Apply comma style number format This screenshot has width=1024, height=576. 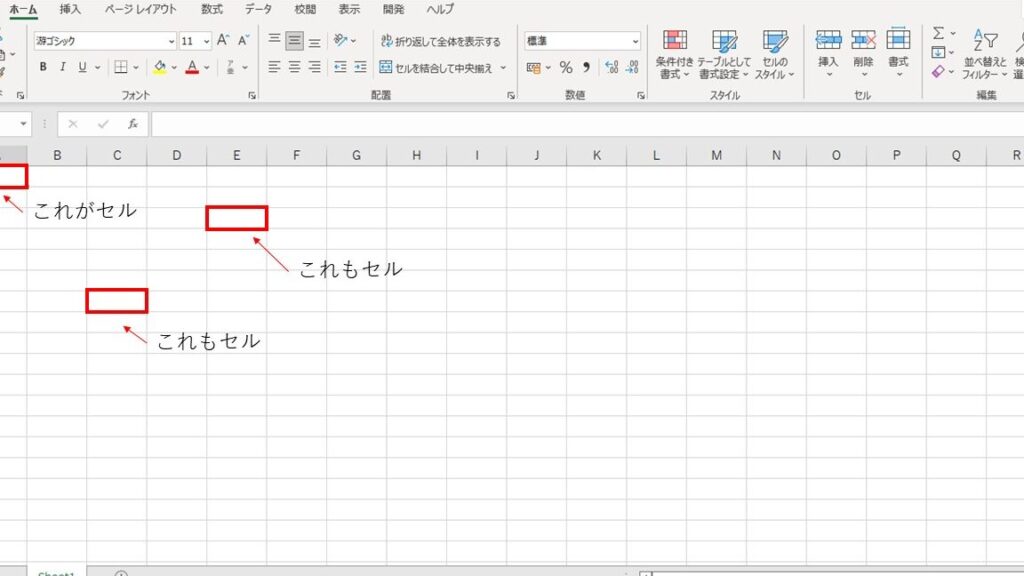(x=586, y=67)
